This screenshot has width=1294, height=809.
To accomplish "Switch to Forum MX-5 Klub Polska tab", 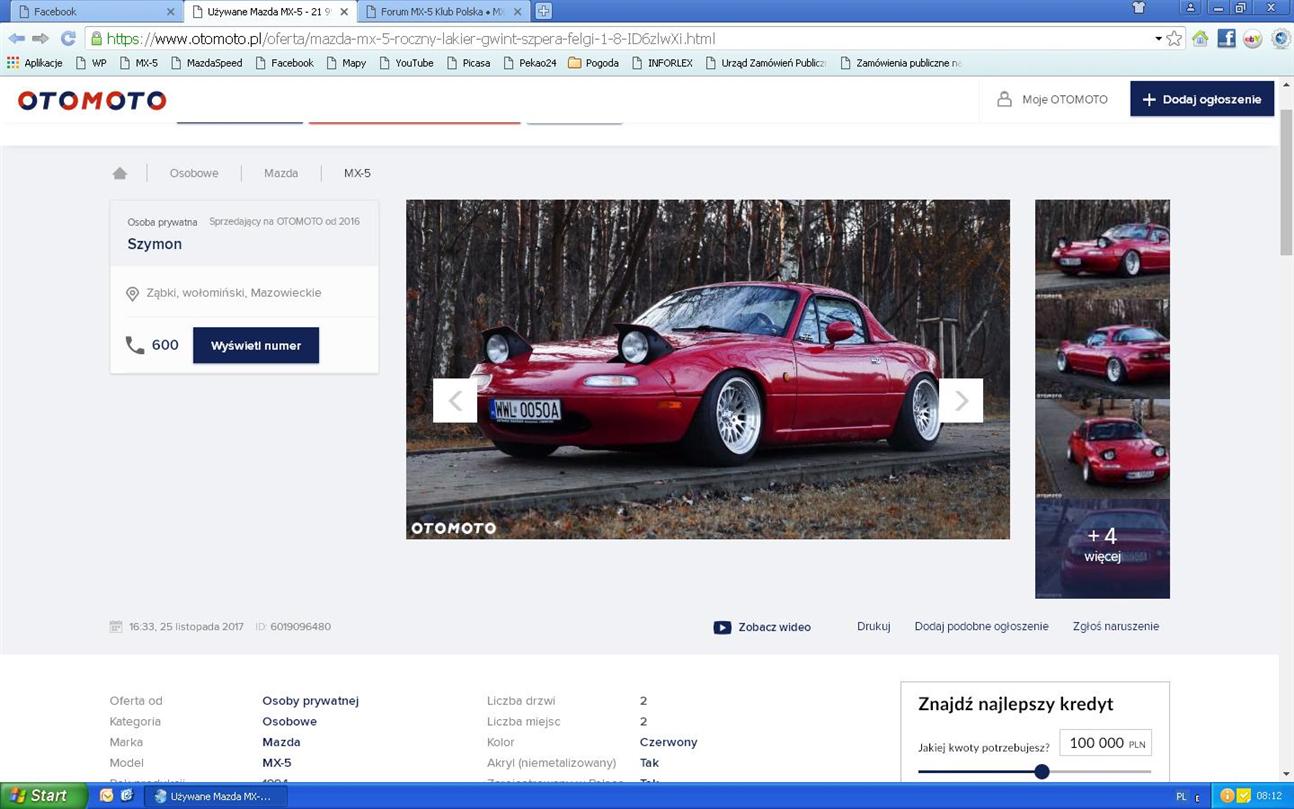I will [x=441, y=12].
